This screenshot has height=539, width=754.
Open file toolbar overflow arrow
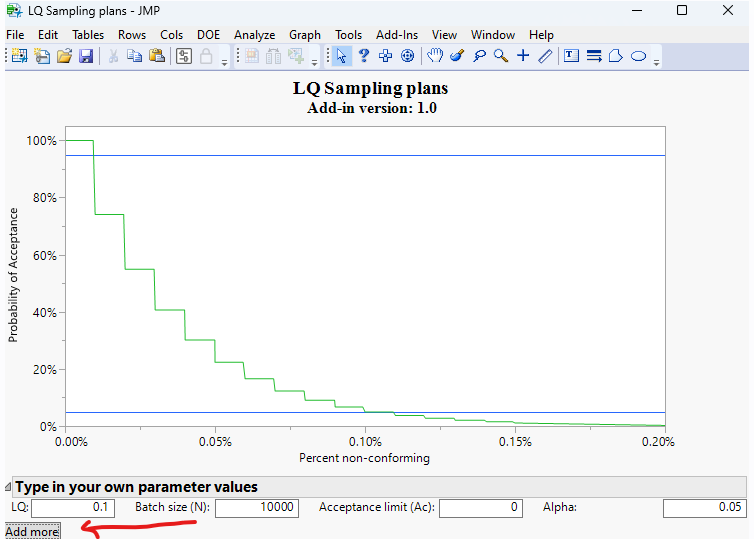coord(224,63)
